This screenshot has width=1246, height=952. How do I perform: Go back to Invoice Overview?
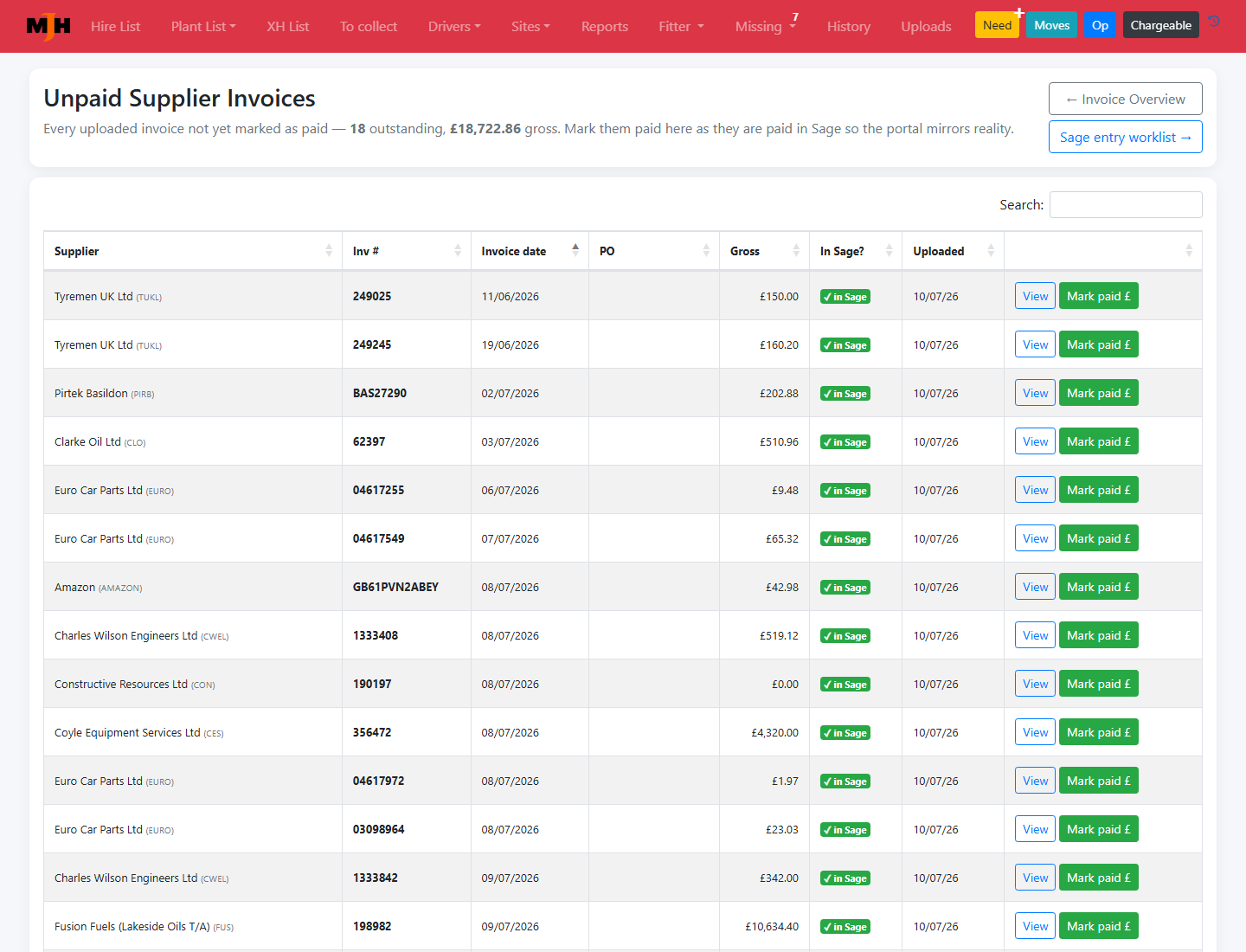coord(1126,99)
